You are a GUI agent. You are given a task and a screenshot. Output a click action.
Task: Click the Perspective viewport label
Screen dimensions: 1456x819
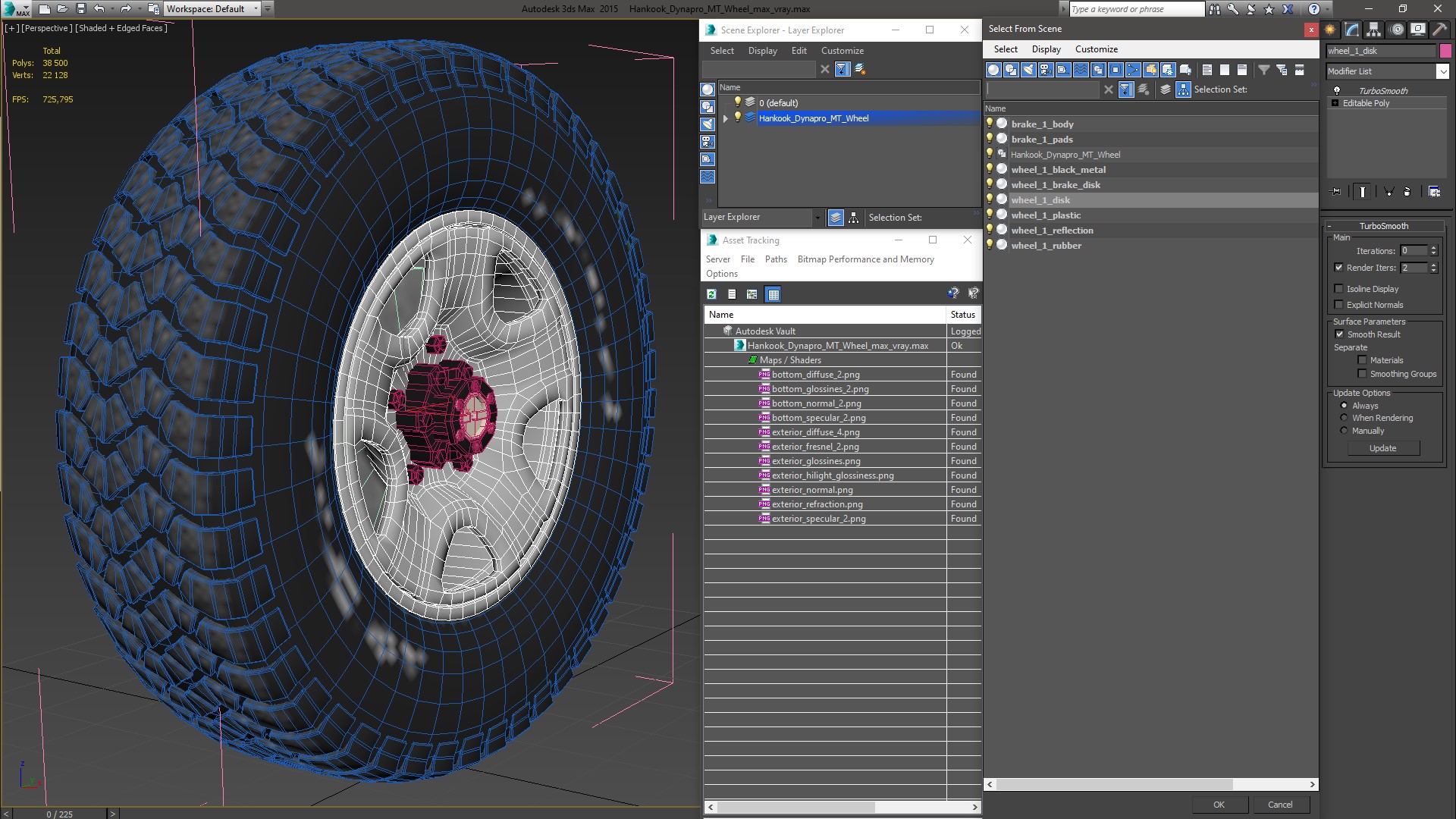pyautogui.click(x=47, y=28)
